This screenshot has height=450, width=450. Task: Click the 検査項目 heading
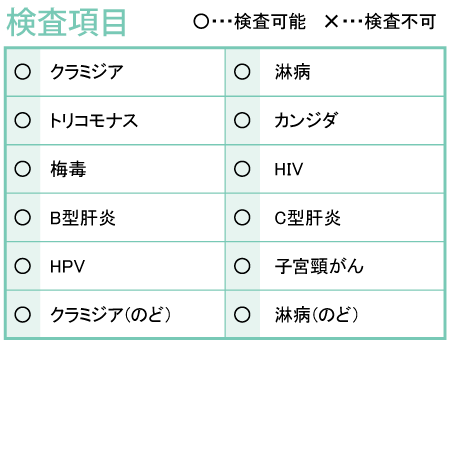point(66,22)
